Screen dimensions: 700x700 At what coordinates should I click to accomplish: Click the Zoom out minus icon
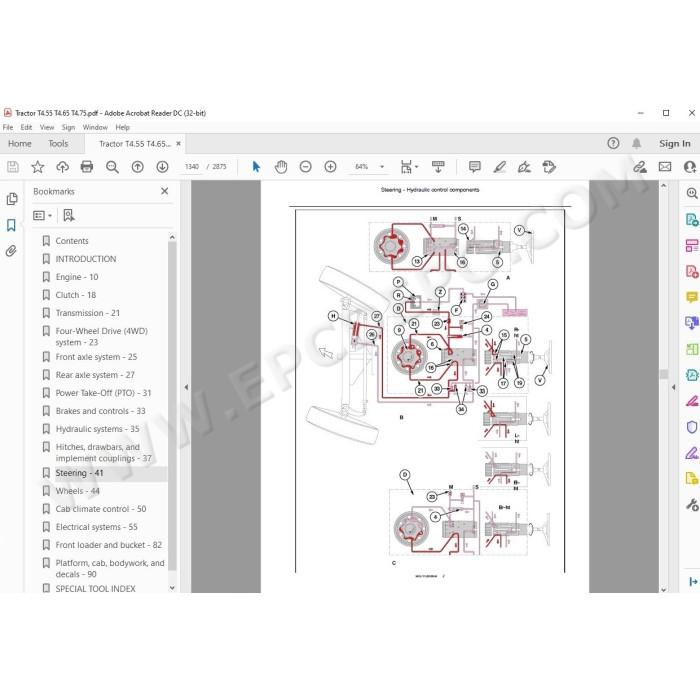pos(305,167)
